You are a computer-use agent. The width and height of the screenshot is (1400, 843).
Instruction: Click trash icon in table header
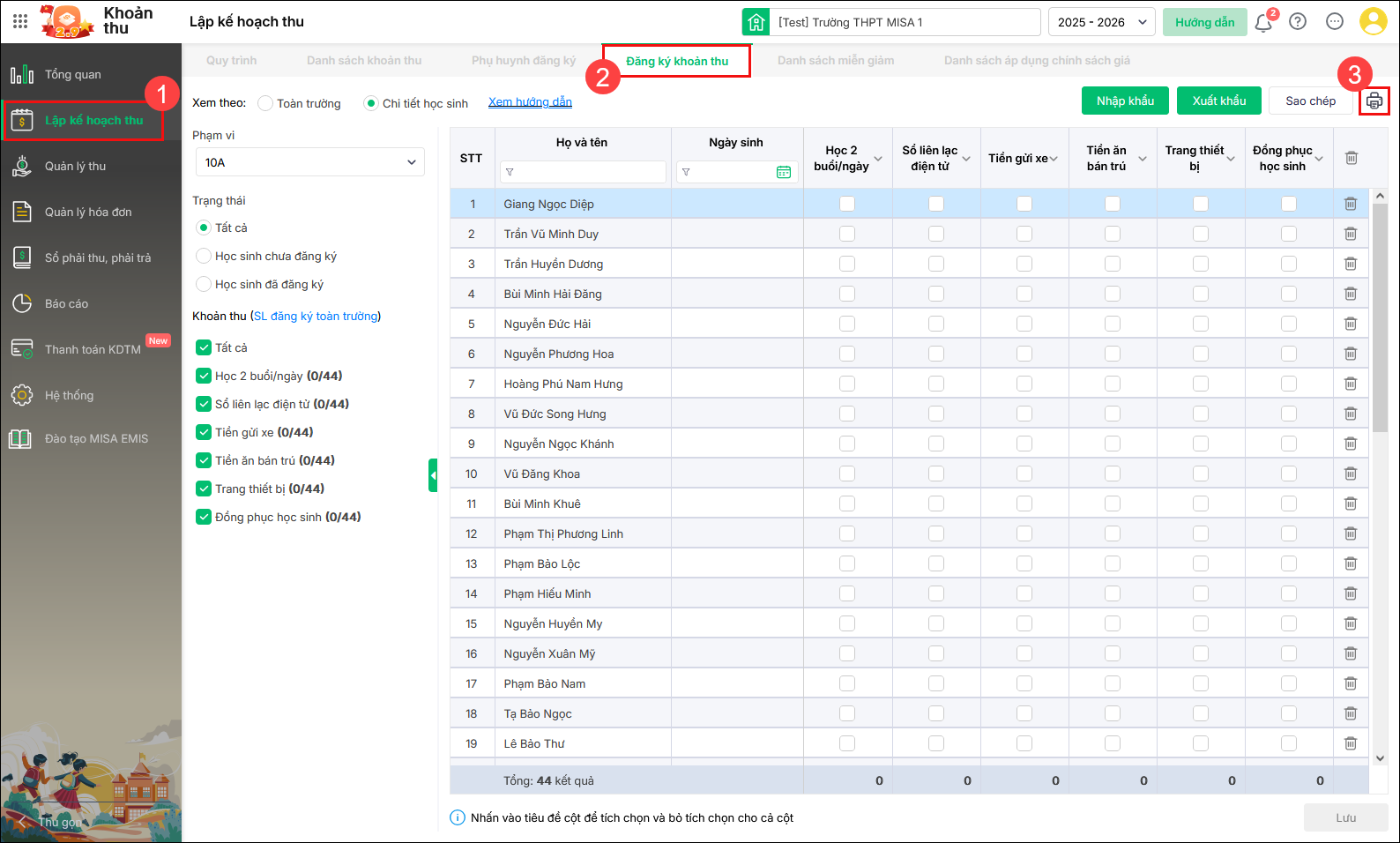[1351, 158]
